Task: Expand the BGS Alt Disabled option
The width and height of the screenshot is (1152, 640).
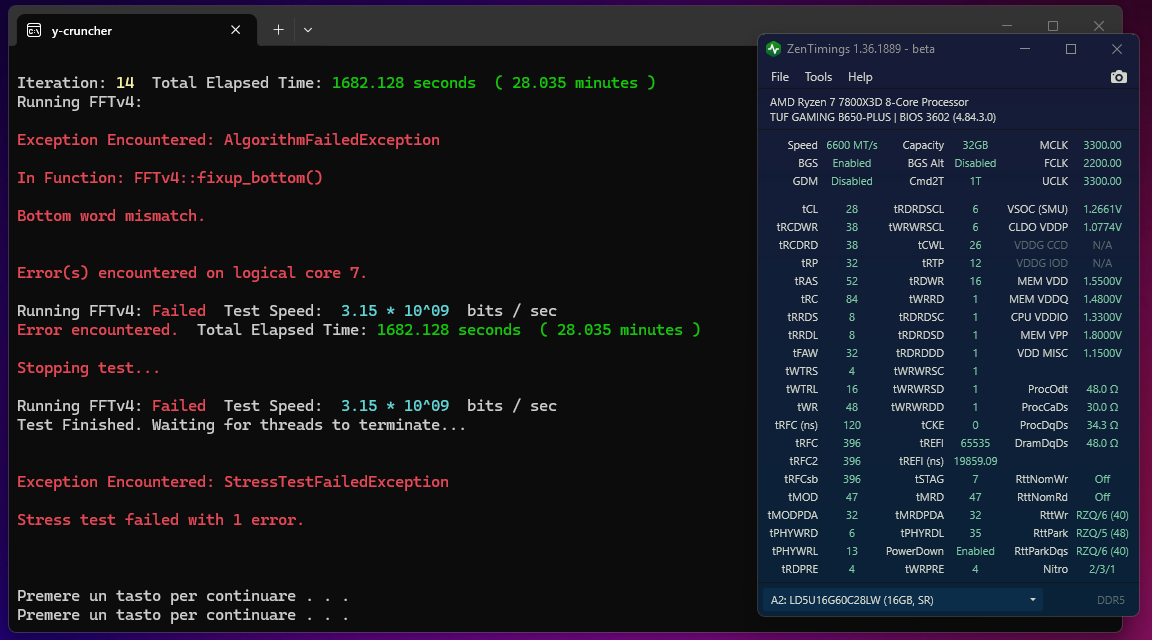Action: pyautogui.click(x=975, y=162)
